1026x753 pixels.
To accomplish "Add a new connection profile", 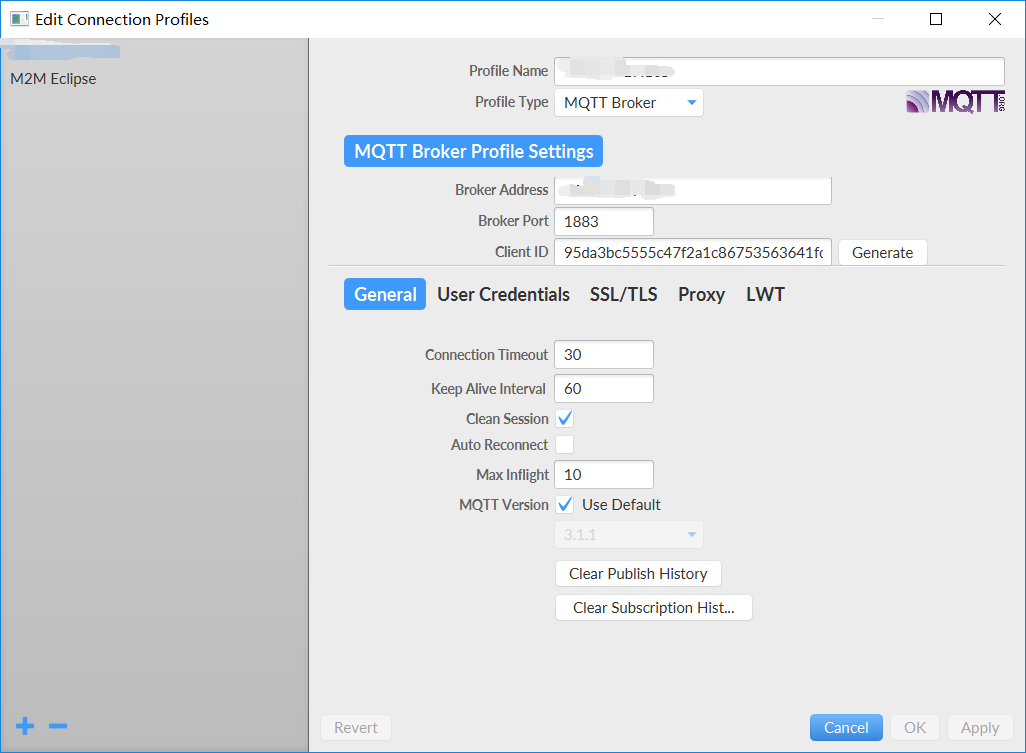I will (24, 726).
